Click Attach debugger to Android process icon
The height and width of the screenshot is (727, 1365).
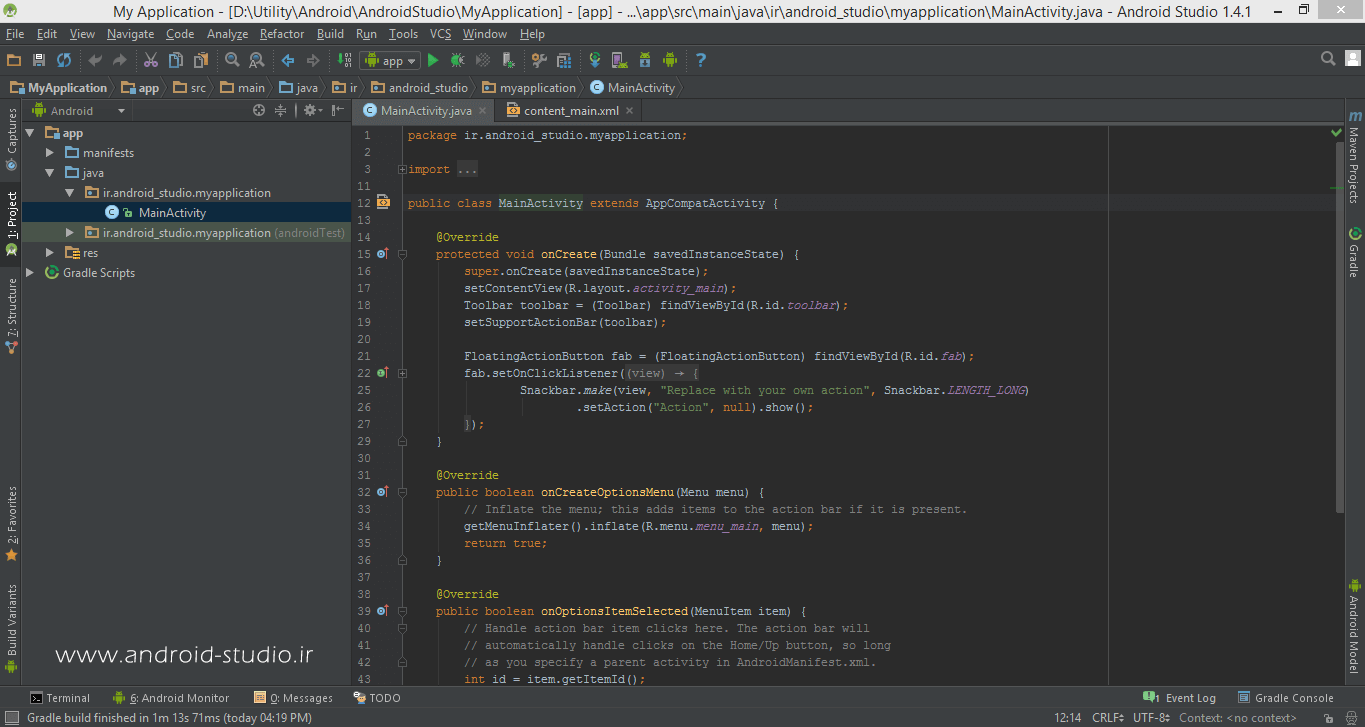coord(508,60)
